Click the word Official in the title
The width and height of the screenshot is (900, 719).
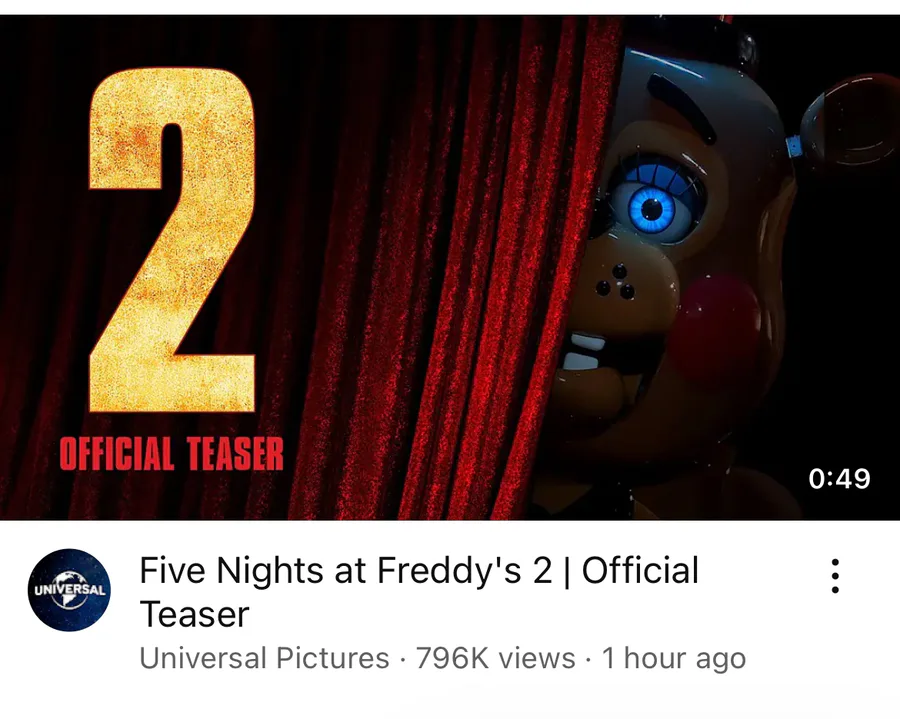tap(640, 571)
